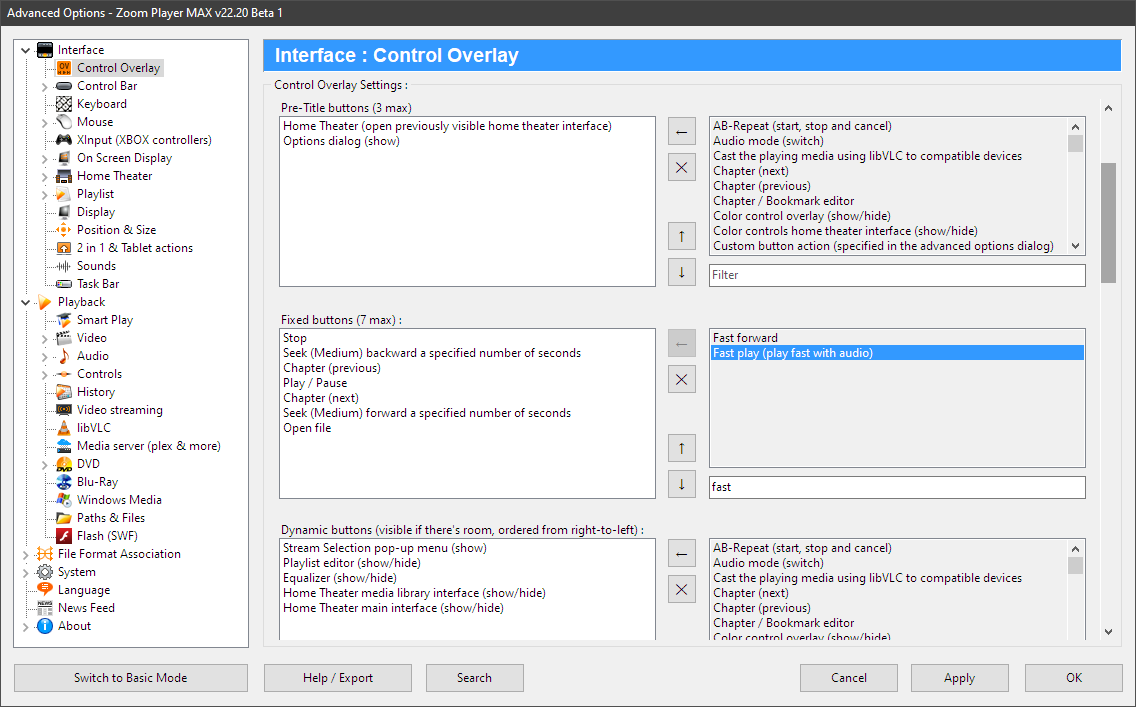Click the Filter field in Pre-Title section

897,275
